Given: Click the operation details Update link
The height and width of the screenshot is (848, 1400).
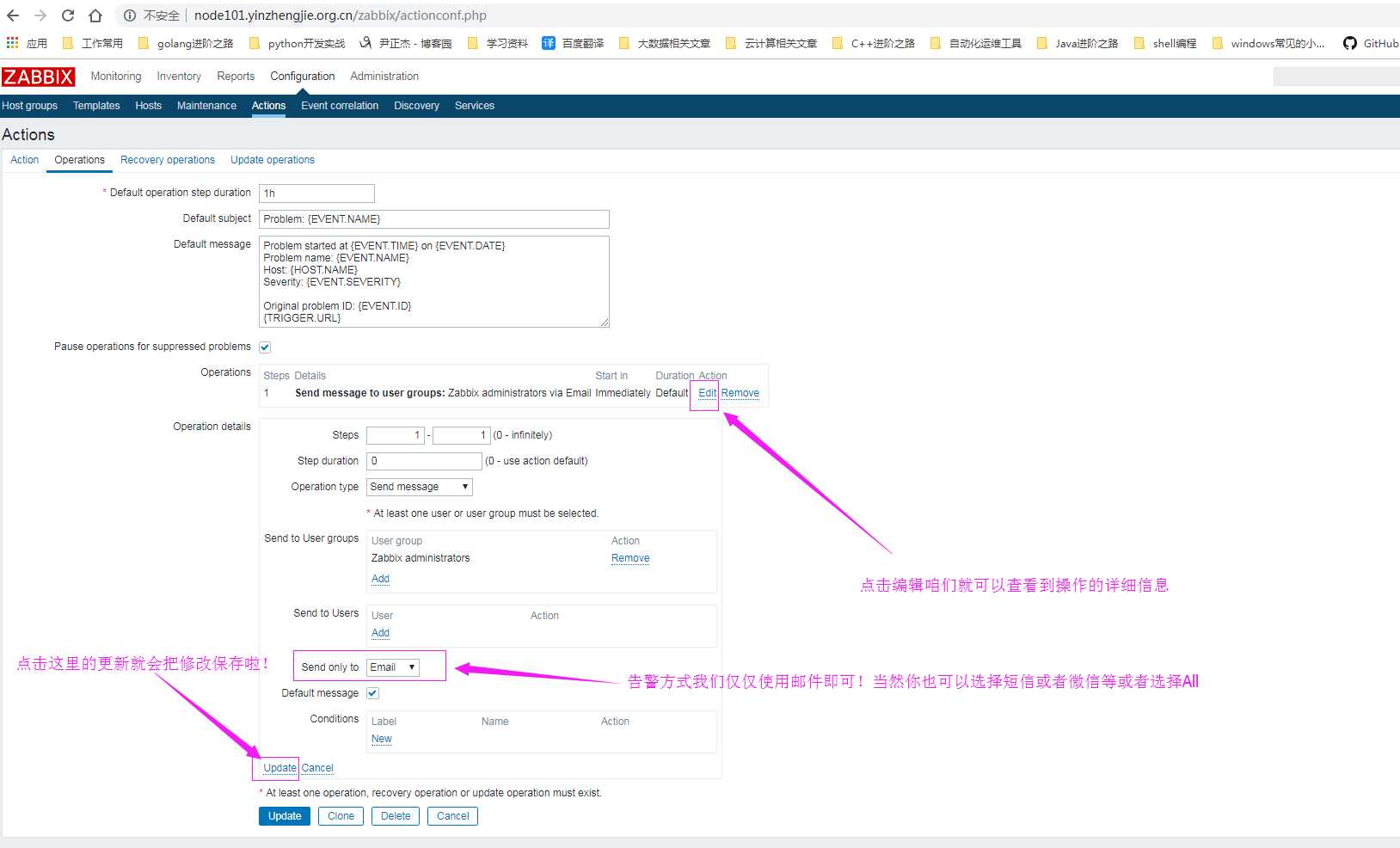Looking at the screenshot, I should coord(279,768).
